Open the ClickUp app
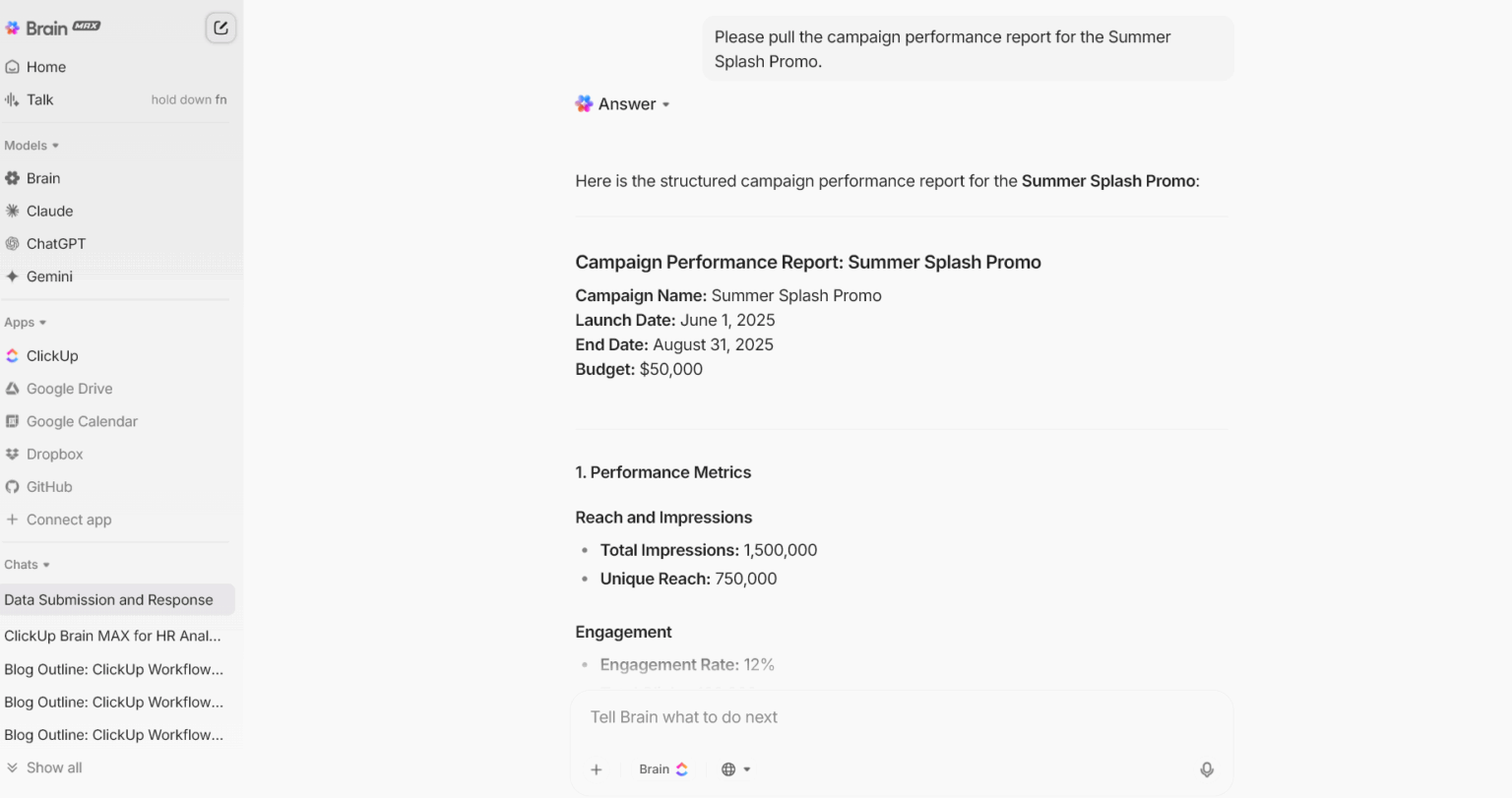Image resolution: width=1512 pixels, height=798 pixels. pos(51,356)
